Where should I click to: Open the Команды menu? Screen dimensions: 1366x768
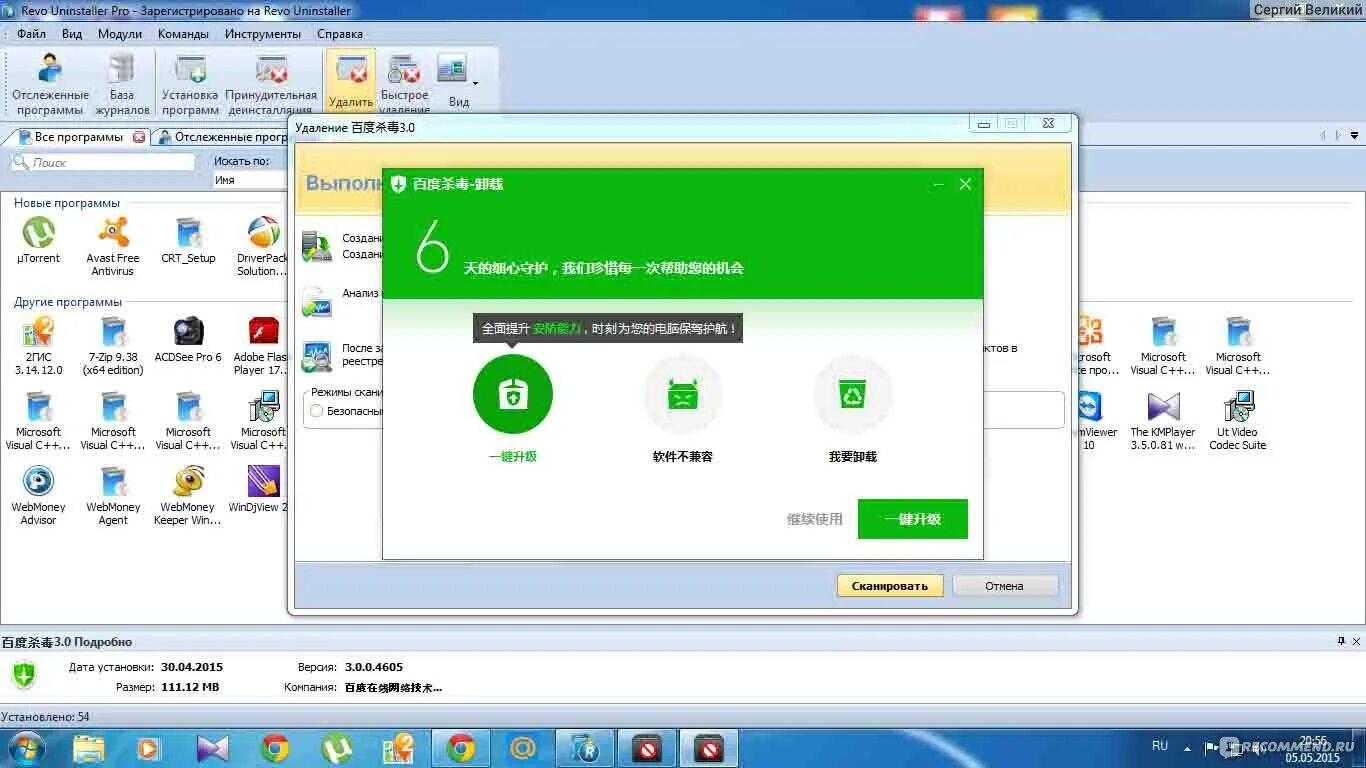(183, 33)
